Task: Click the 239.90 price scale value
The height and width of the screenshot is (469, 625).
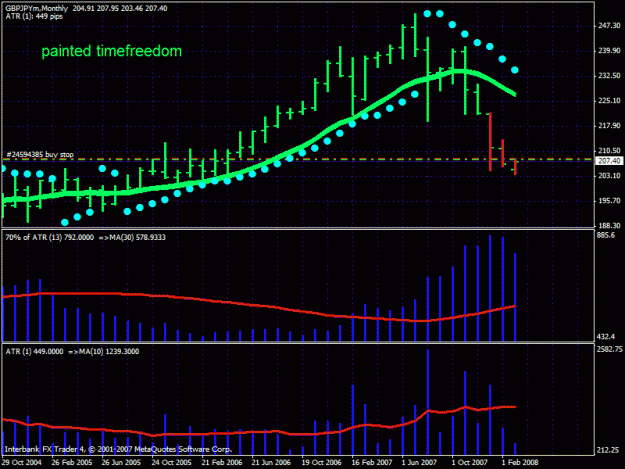Action: click(609, 51)
